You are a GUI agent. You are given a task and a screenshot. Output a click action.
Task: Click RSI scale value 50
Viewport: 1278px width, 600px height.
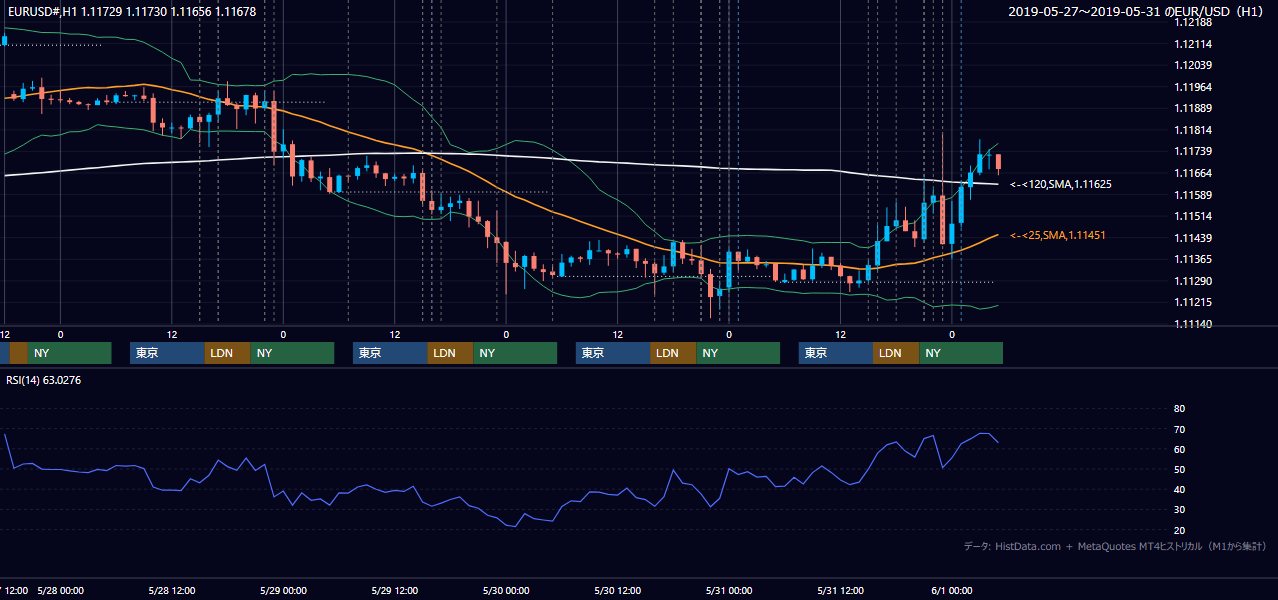(x=1179, y=469)
